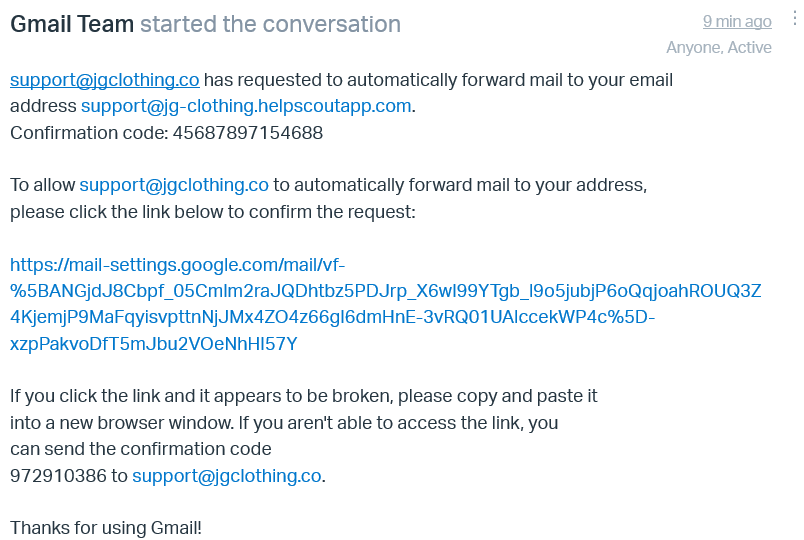Click the "Gmail Team" sender name
The image size is (804, 540).
coord(72,24)
